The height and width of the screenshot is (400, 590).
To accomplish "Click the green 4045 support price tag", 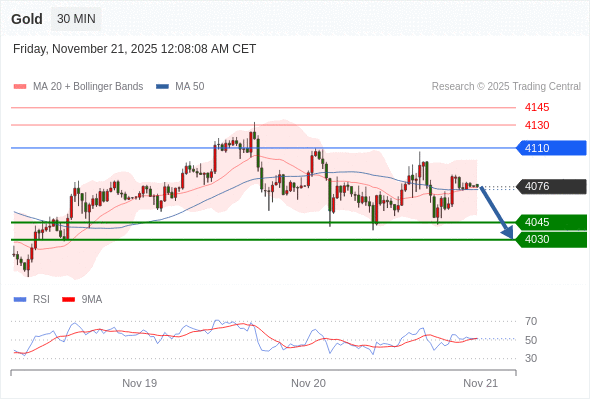I will pos(551,222).
